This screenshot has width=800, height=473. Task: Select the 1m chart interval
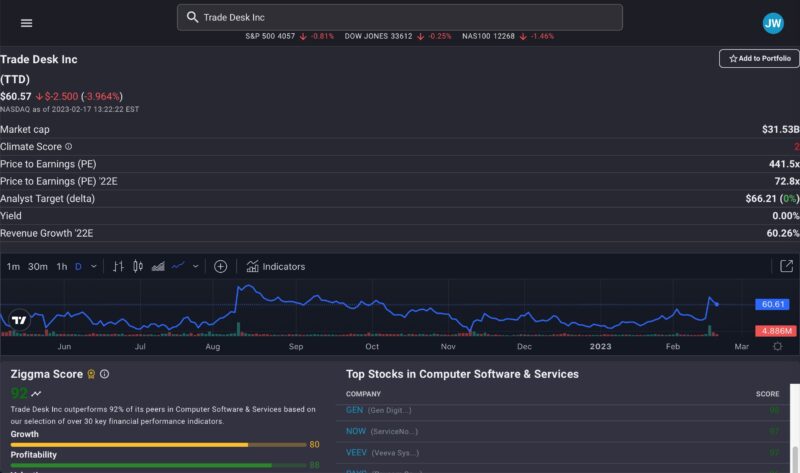(x=13, y=266)
